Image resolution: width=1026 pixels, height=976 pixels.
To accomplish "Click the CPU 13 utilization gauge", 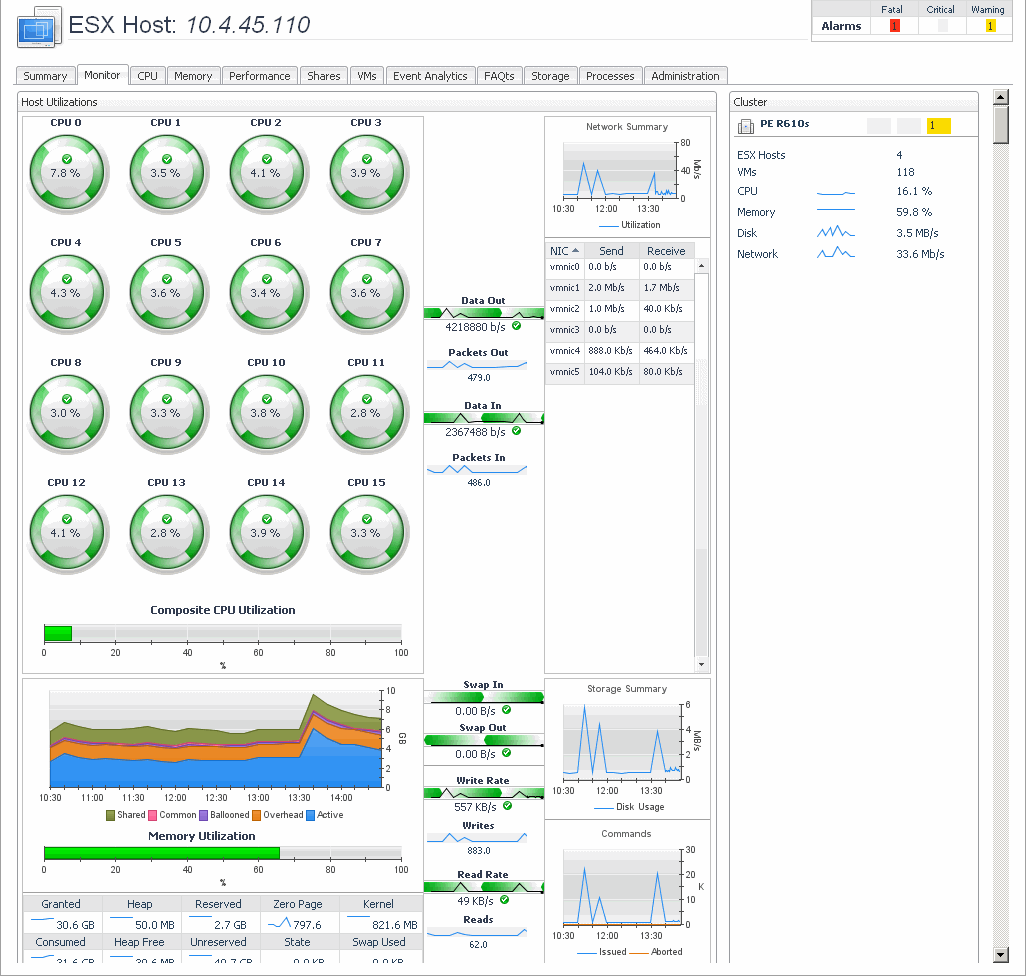I will pyautogui.click(x=166, y=533).
